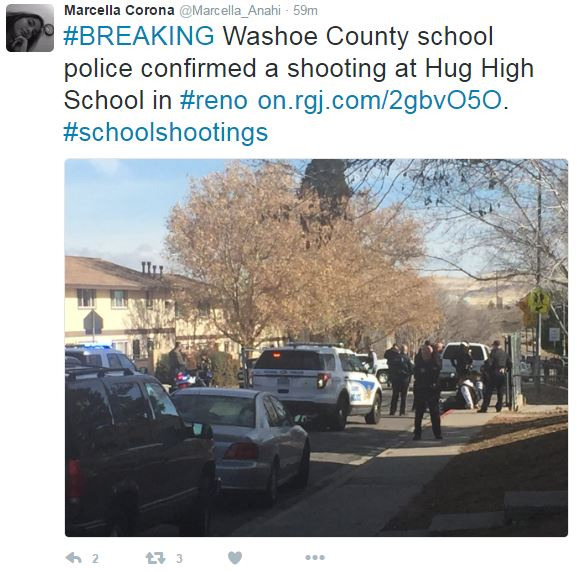This screenshot has width=577, height=572.
Task: Click the text 'Washoe County school'
Action: coord(358,36)
